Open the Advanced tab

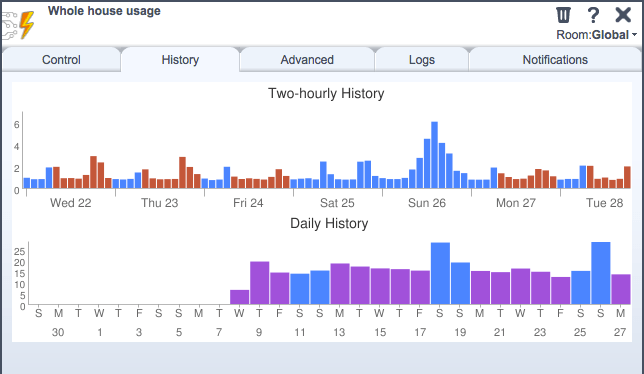coord(307,60)
